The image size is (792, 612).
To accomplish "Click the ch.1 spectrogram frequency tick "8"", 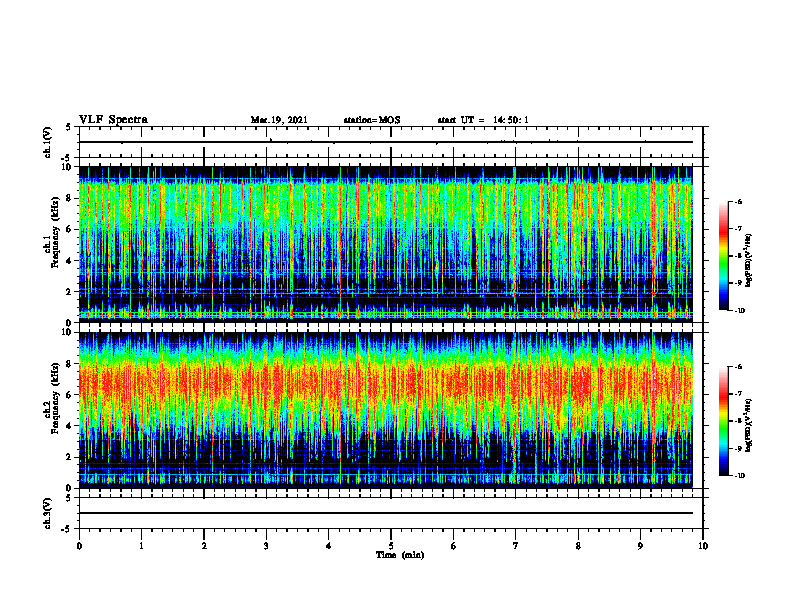I will (70, 198).
